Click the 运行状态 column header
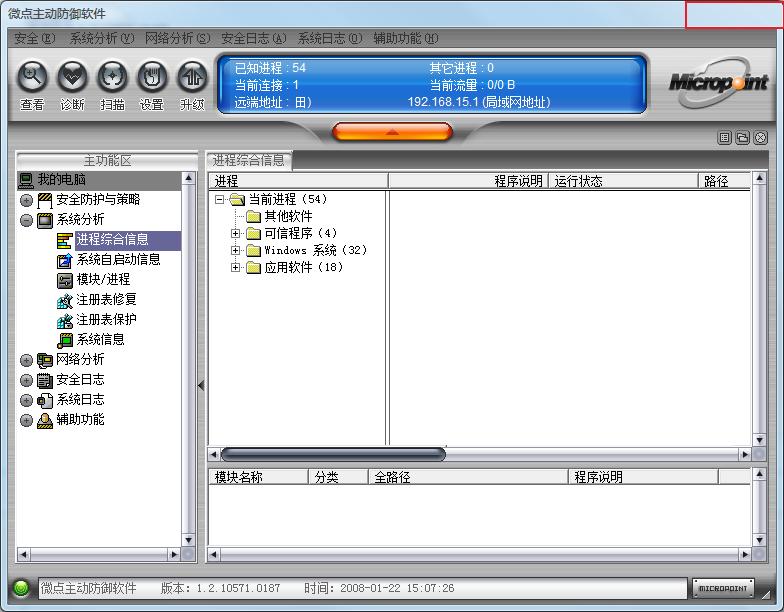Image resolution: width=784 pixels, height=612 pixels. pos(623,181)
